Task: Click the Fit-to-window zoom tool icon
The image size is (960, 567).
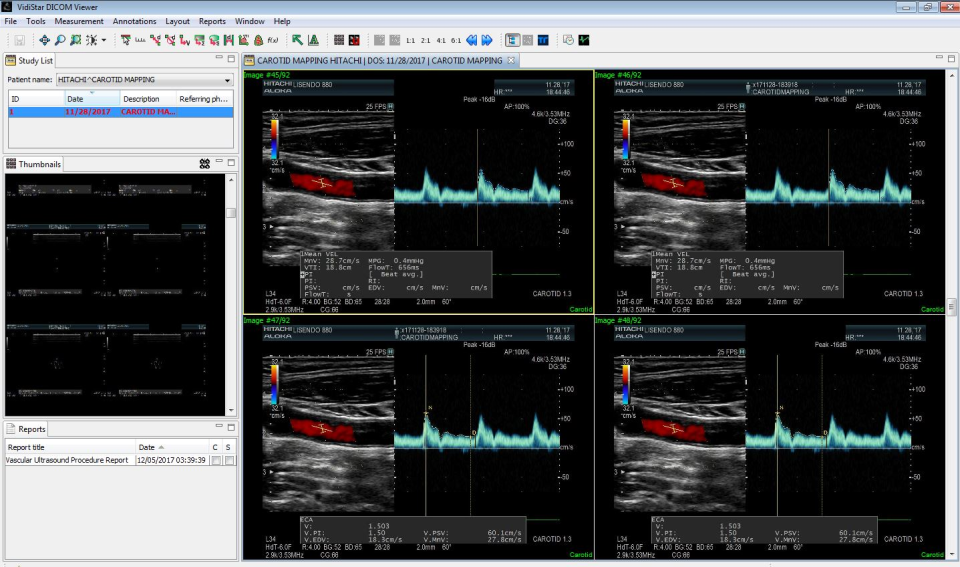Action: click(x=75, y=40)
